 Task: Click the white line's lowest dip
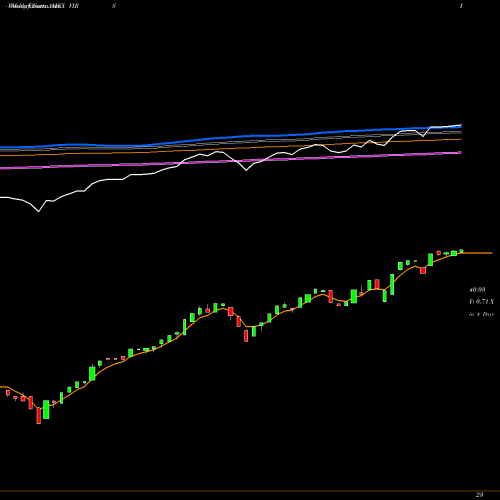[39, 211]
